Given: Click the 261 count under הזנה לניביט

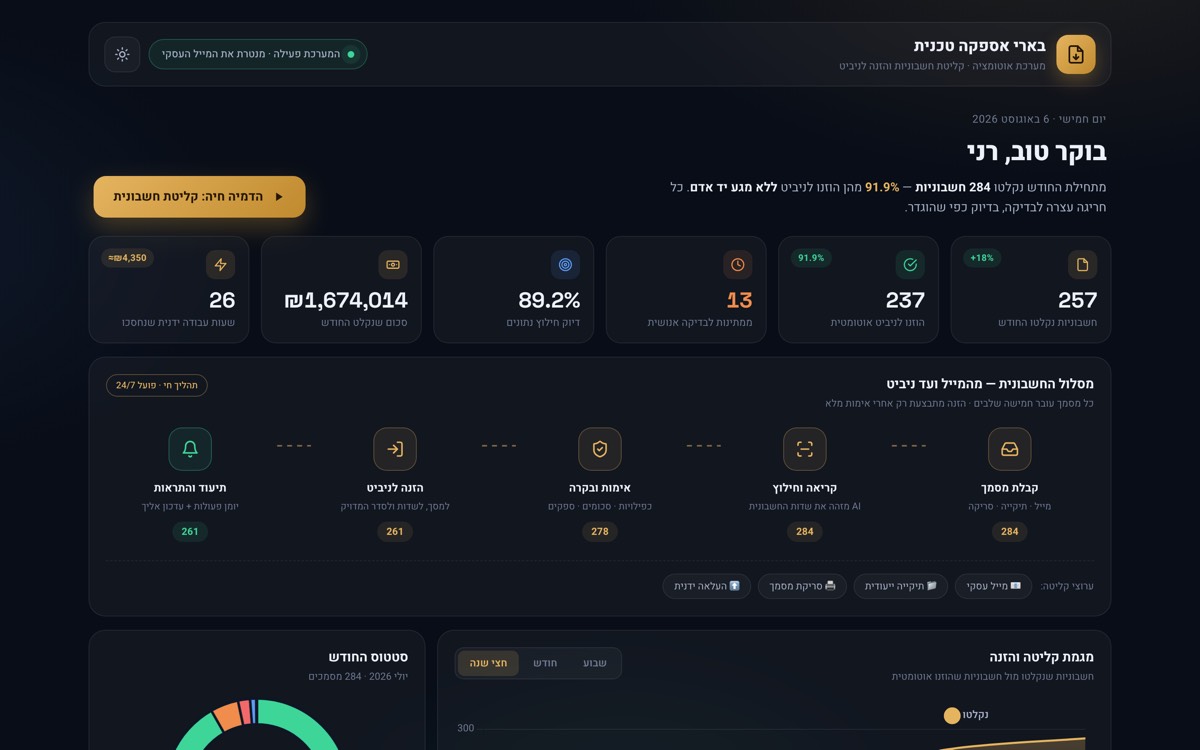Looking at the screenshot, I should pyautogui.click(x=395, y=532).
